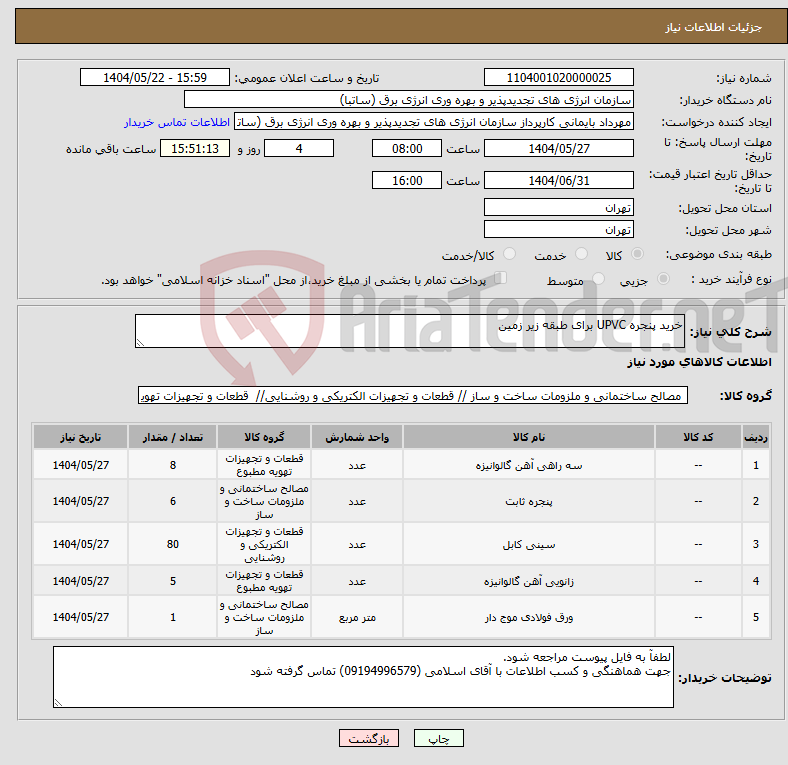Click the اطلاعات کالاهای مورد نیاز heading

[699, 362]
